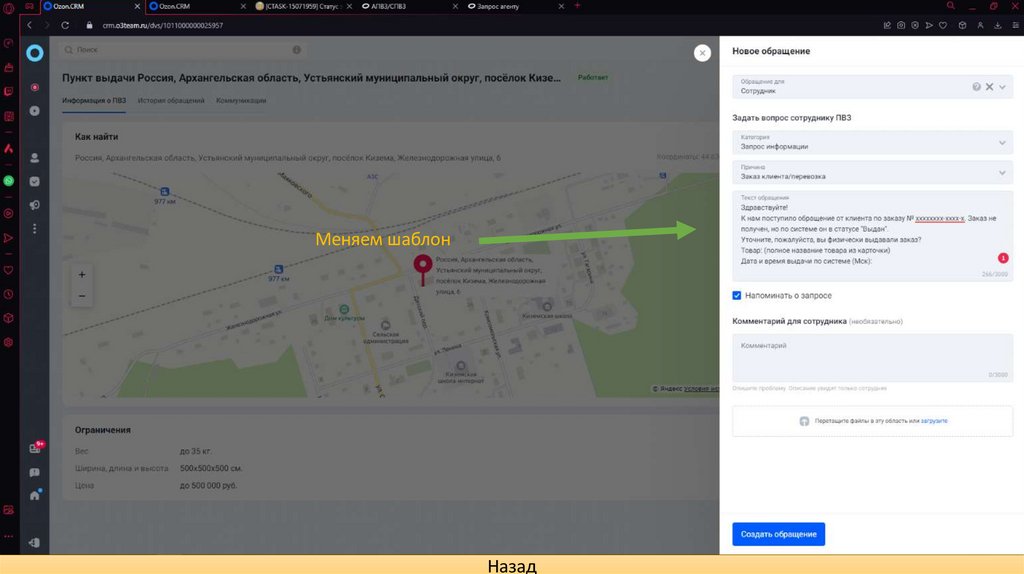Screen dimensions: 1024x574
Task: Toggle Напоминать о запросе checkbox
Action: (737, 296)
